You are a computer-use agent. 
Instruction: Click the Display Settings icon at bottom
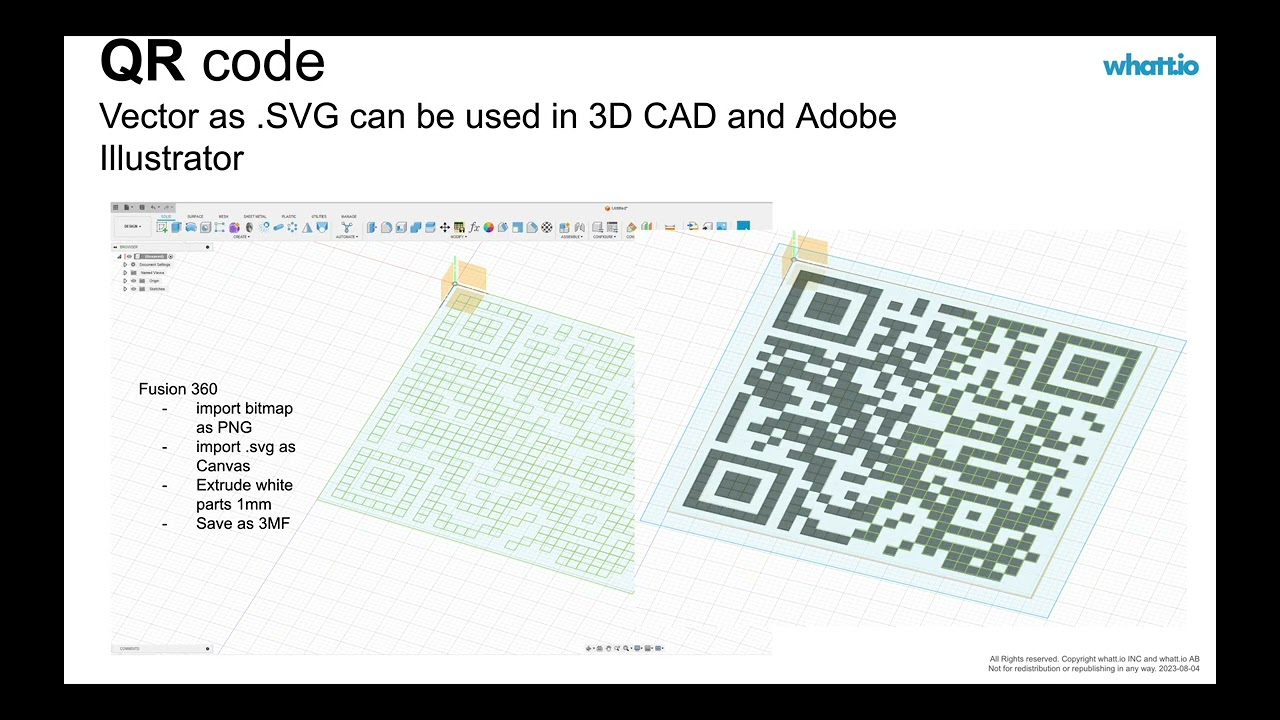638,648
